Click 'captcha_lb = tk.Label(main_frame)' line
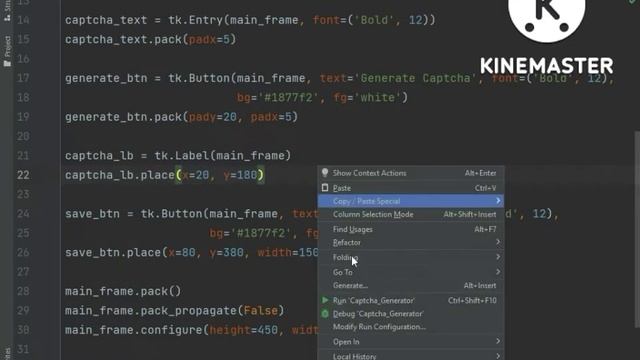Screen dimensions: 640x360 (x=178, y=156)
